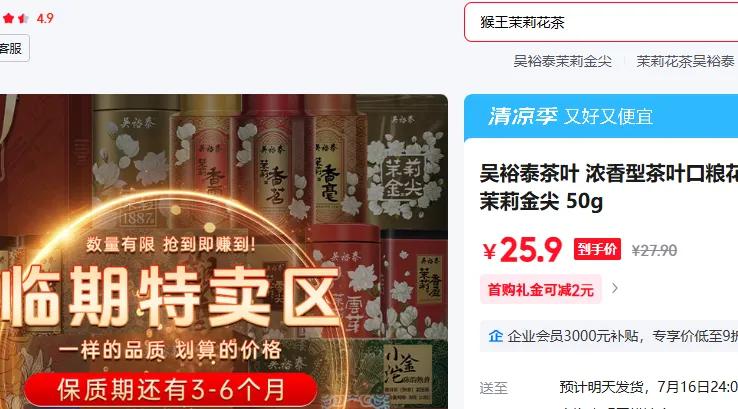Click the blue 企 enterprise member icon
The height and width of the screenshot is (409, 738).
click(x=495, y=336)
